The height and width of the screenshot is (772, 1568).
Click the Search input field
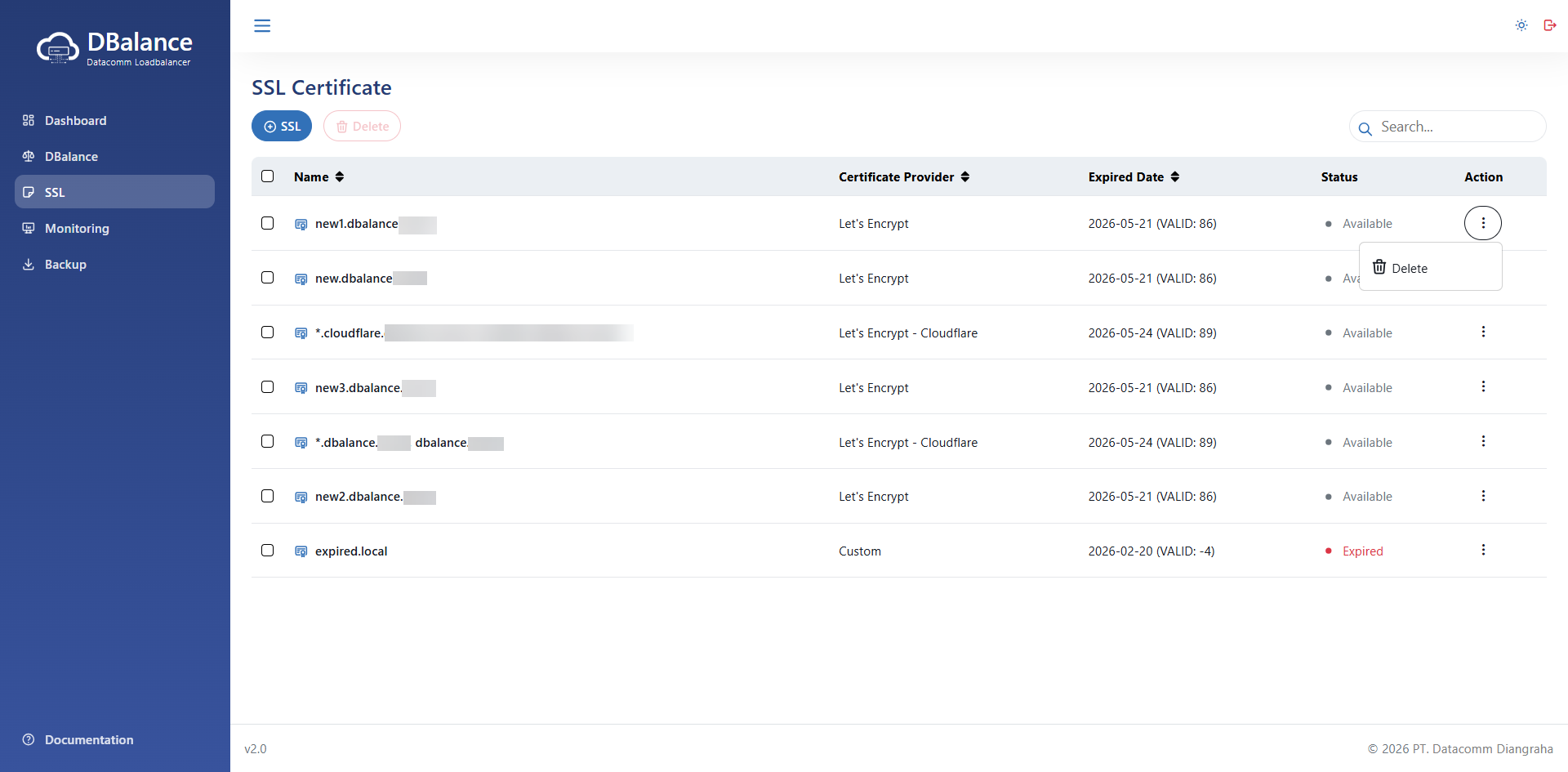[x=1455, y=127]
